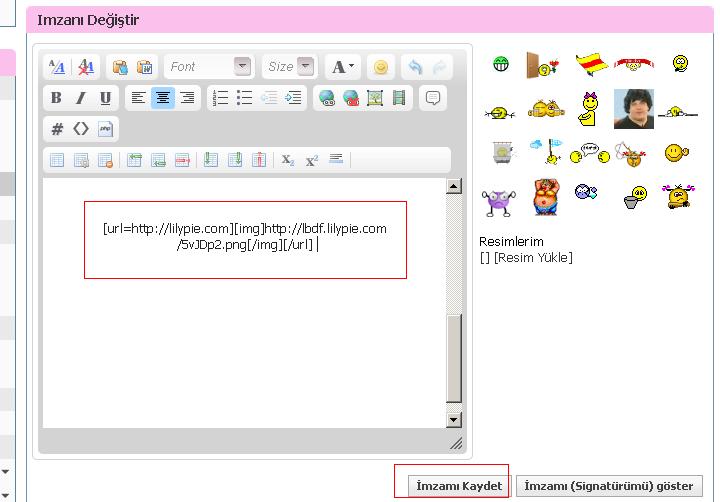Click the insert image icon
The image size is (720, 502).
point(375,98)
